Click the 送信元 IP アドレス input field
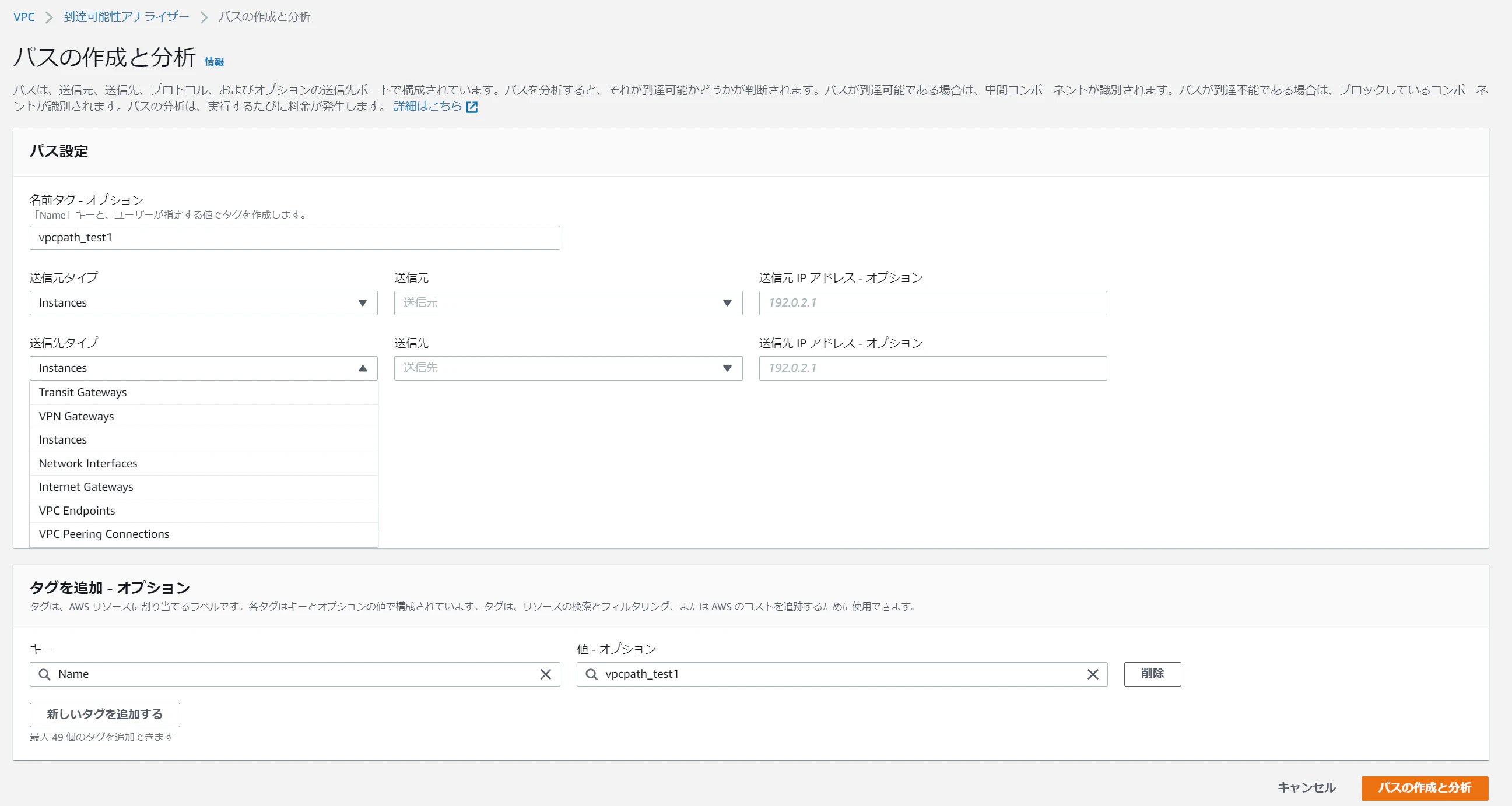Viewport: 1512px width, 806px height. [932, 302]
